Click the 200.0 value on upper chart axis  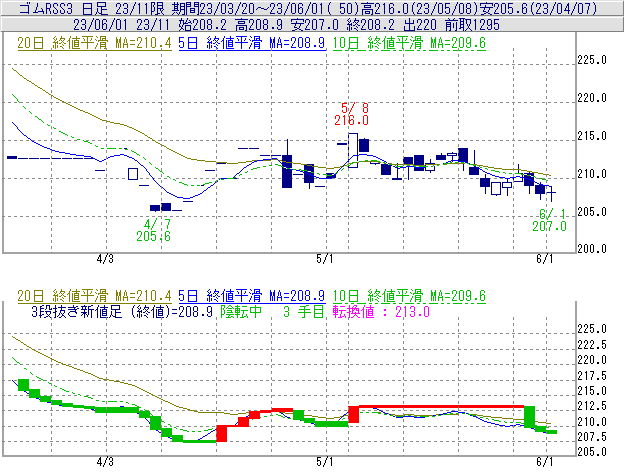point(594,249)
